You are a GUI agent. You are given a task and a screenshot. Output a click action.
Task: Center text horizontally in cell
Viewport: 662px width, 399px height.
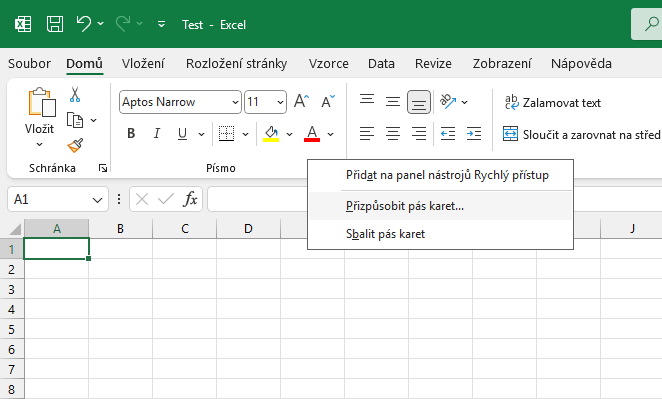pyautogui.click(x=393, y=133)
